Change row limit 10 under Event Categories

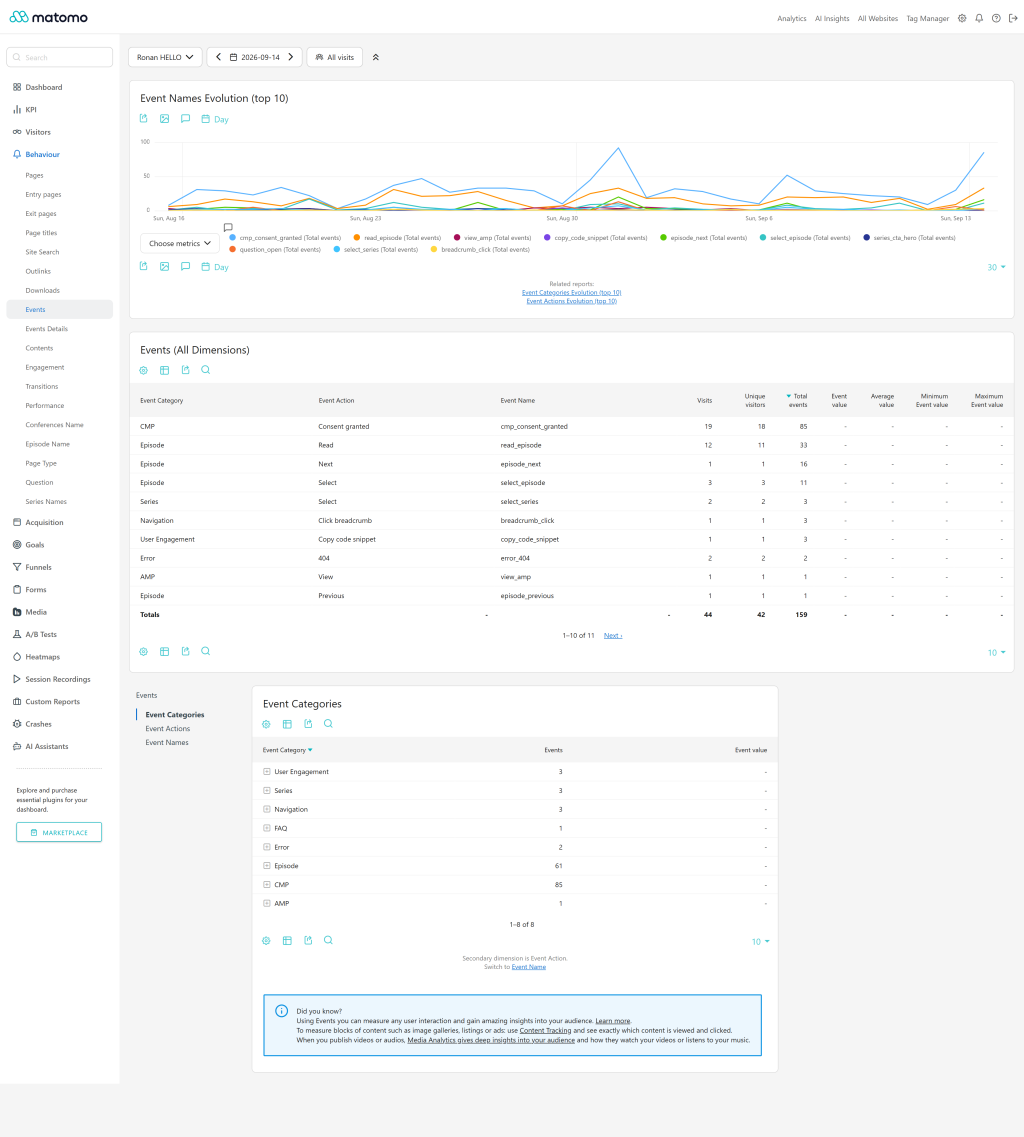[x=761, y=942]
